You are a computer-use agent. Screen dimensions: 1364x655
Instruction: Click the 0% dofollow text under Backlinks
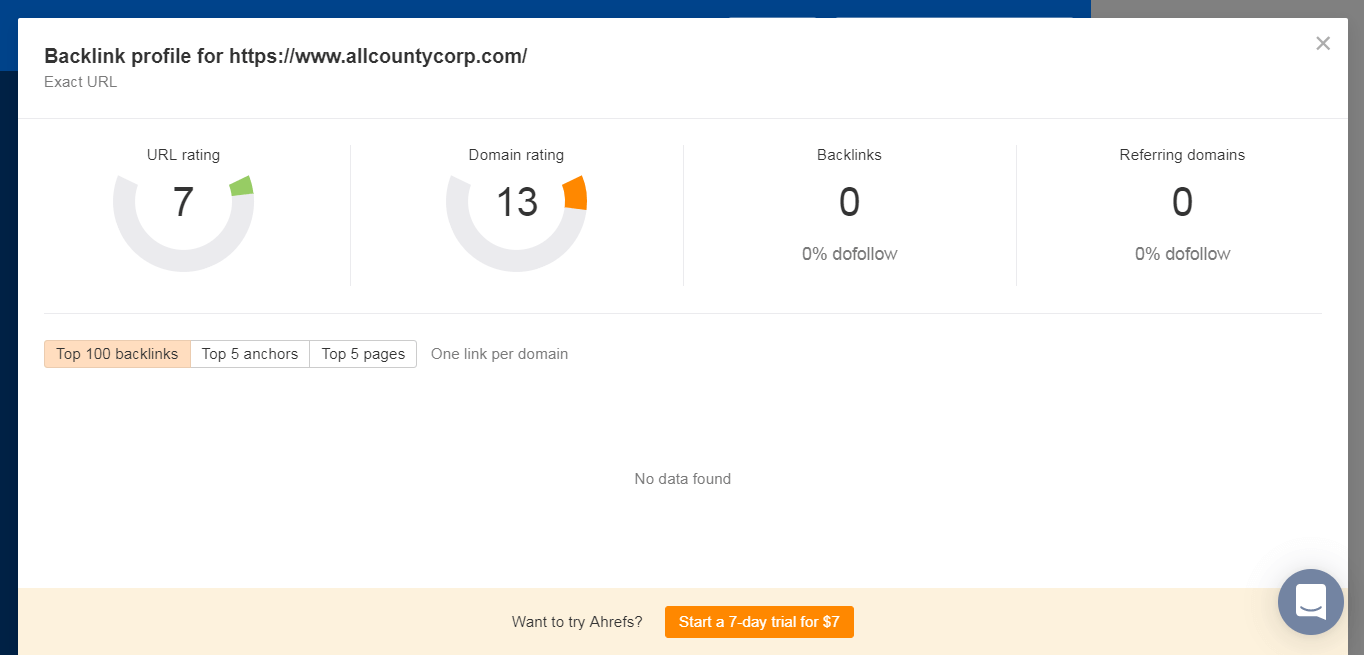point(849,254)
